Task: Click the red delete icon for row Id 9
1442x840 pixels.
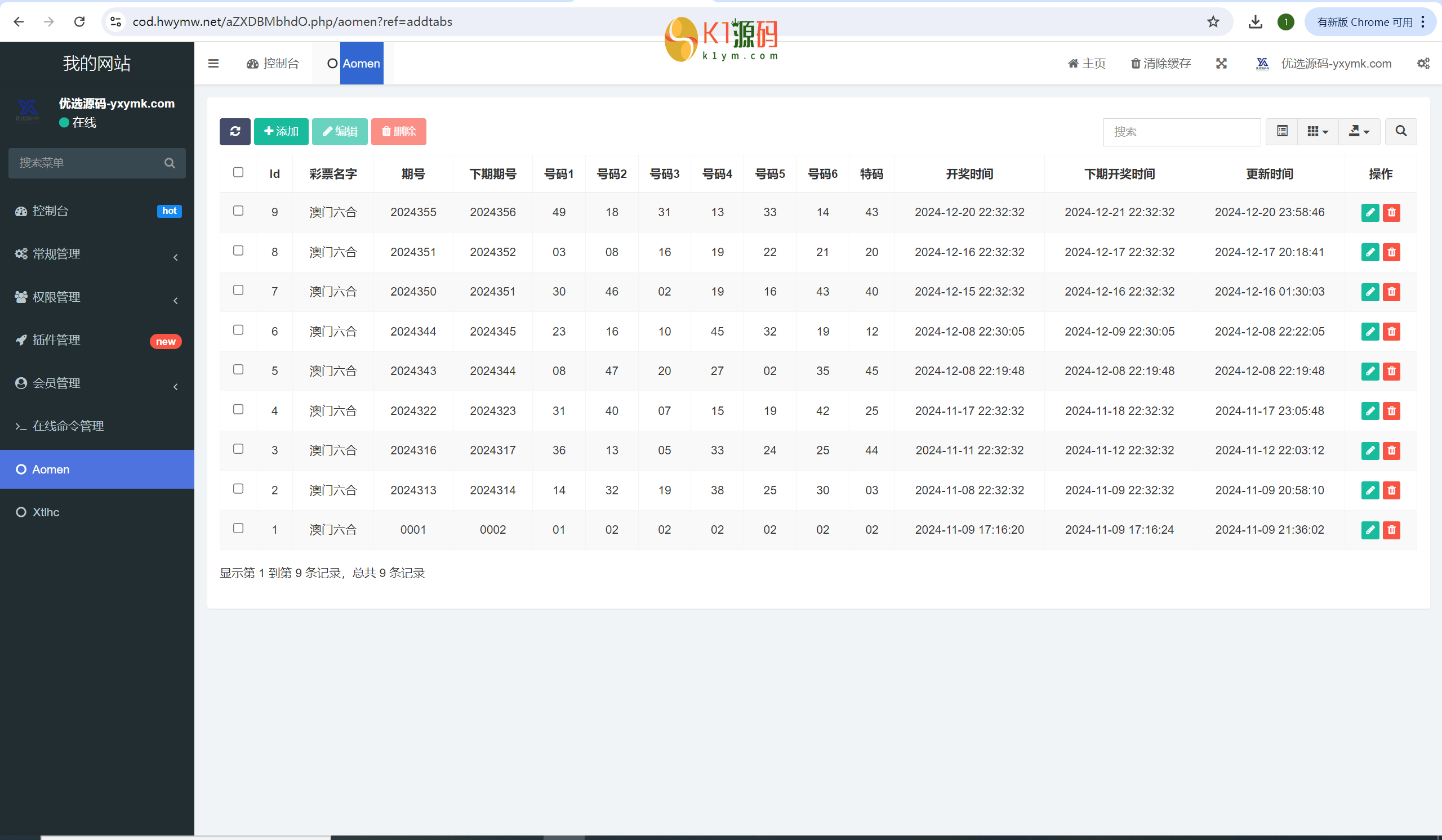Action: point(1391,212)
